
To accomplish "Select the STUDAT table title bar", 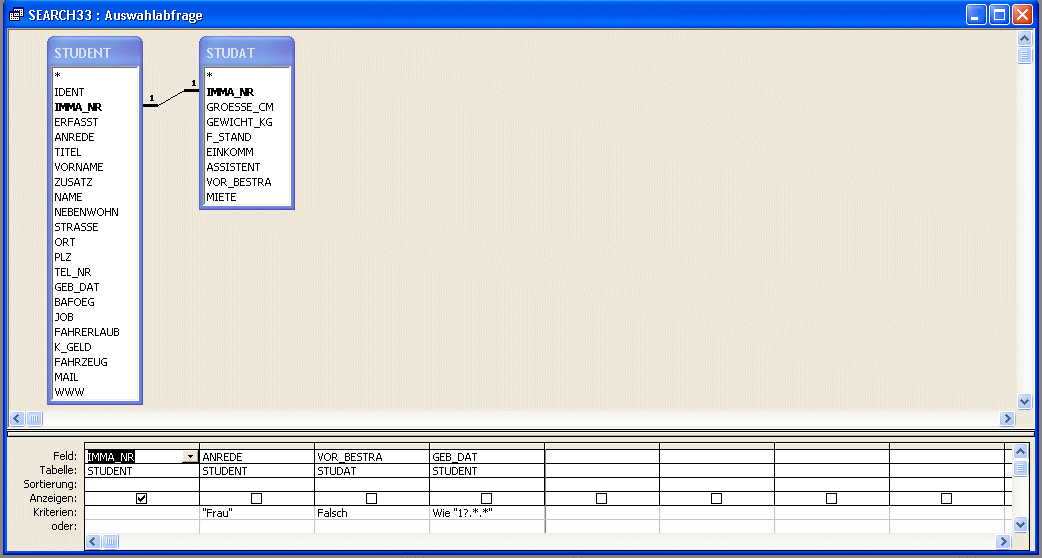I will 247,52.
